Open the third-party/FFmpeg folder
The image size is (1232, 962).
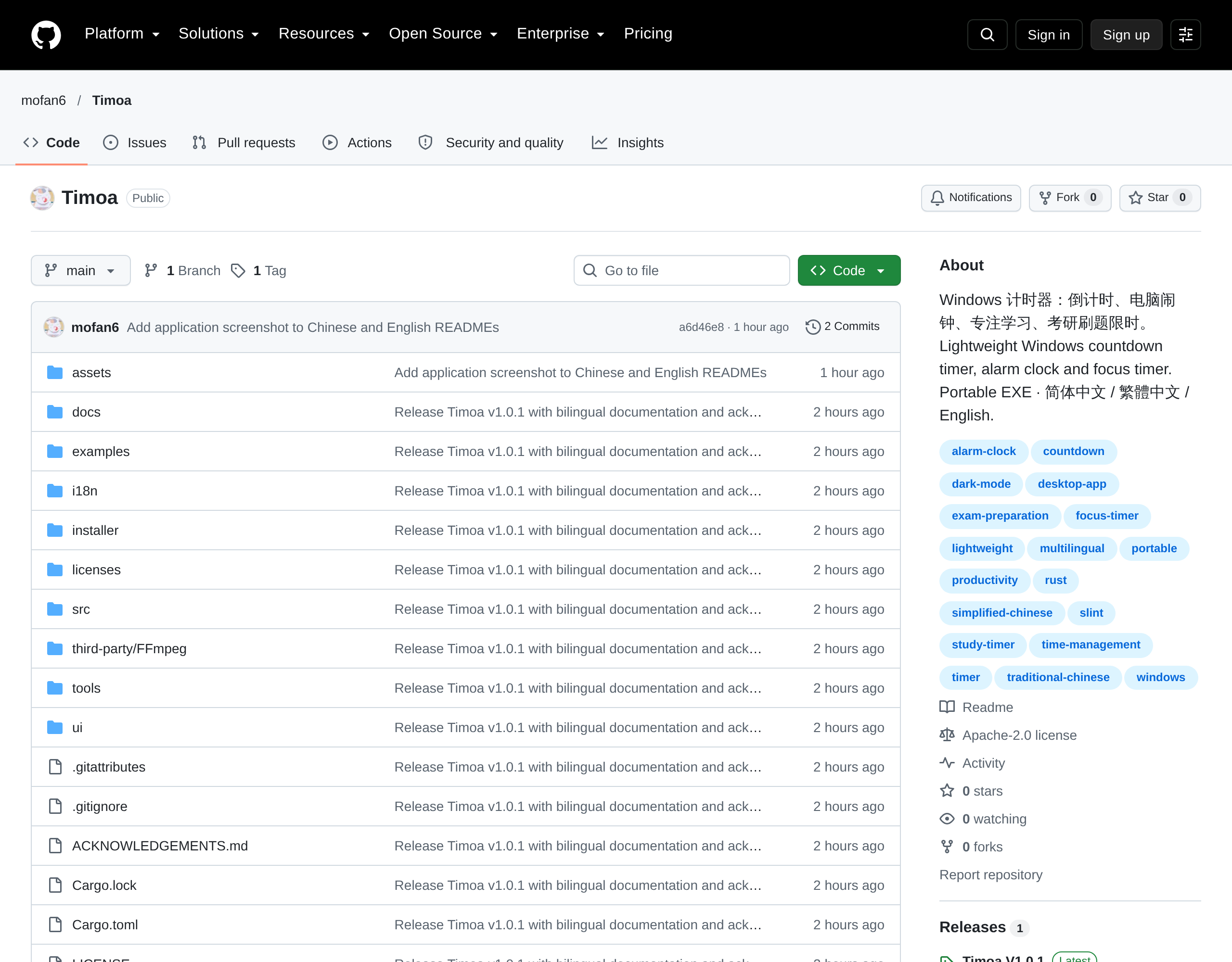(x=129, y=649)
